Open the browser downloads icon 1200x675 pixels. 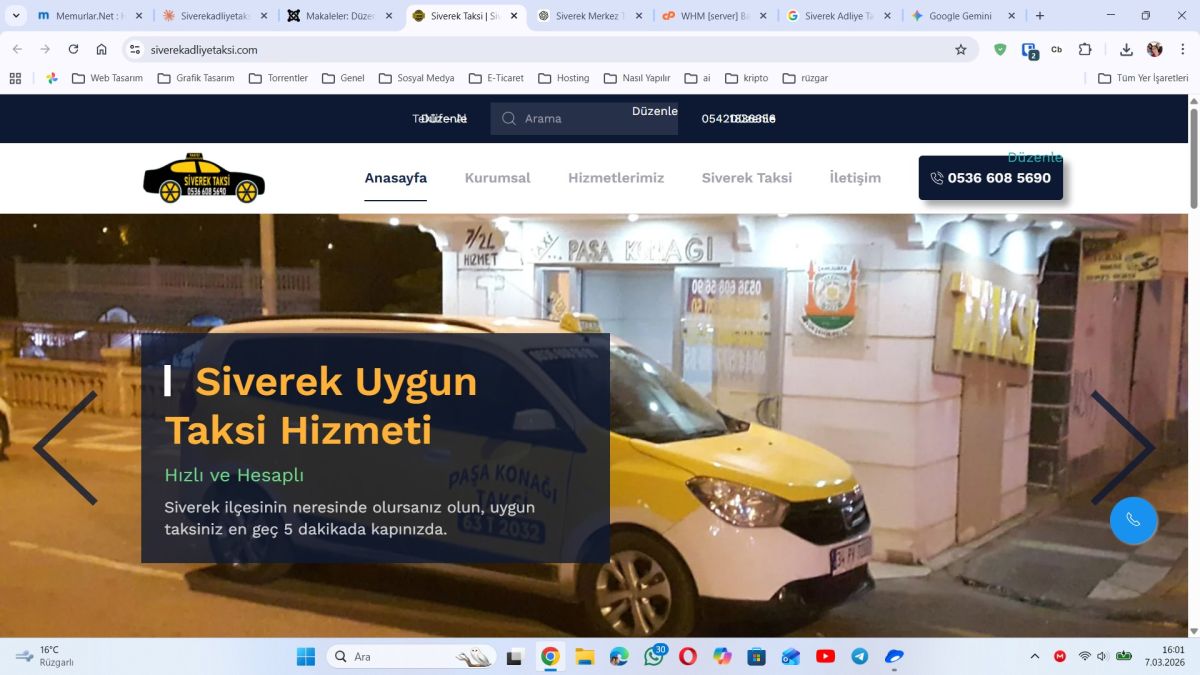click(x=1126, y=49)
